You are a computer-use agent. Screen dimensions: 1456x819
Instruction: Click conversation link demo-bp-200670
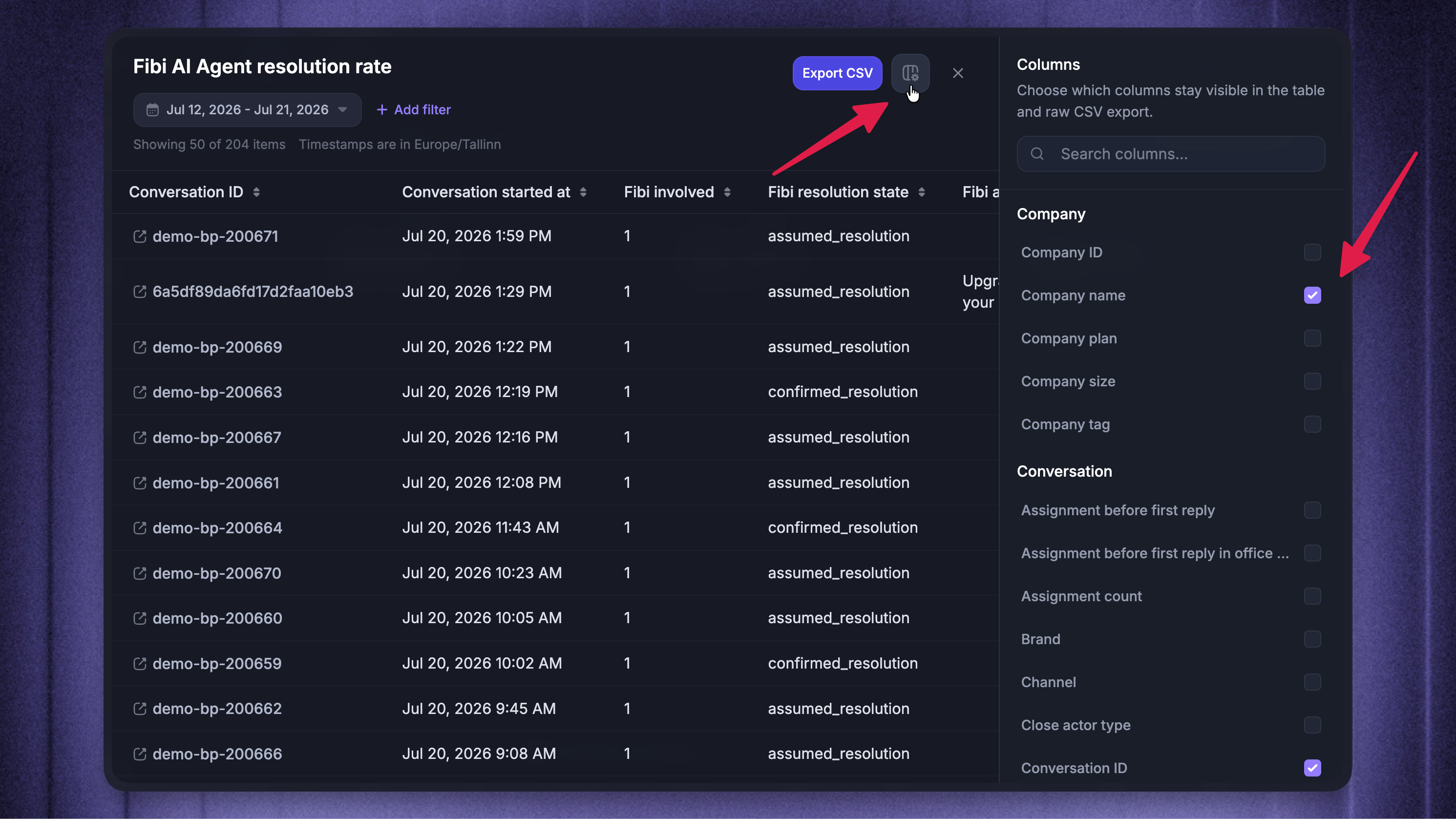(216, 573)
